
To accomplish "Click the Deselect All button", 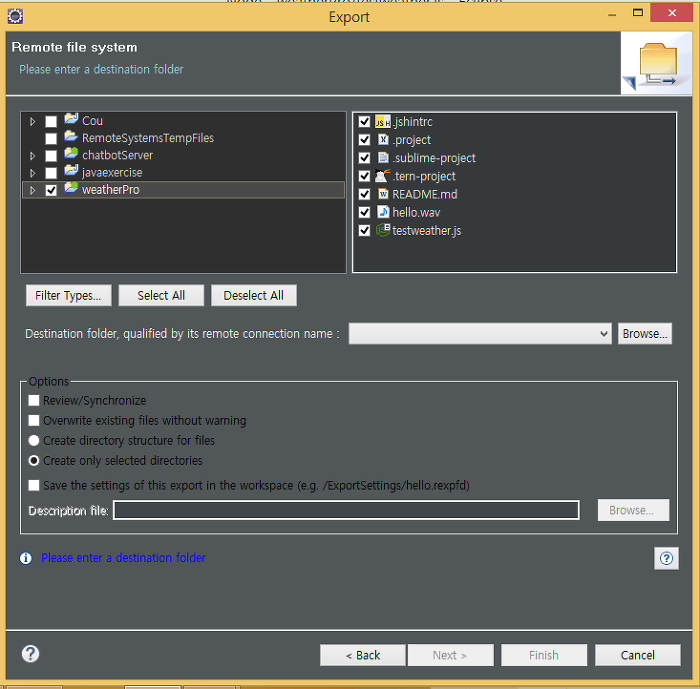I will pos(254,295).
